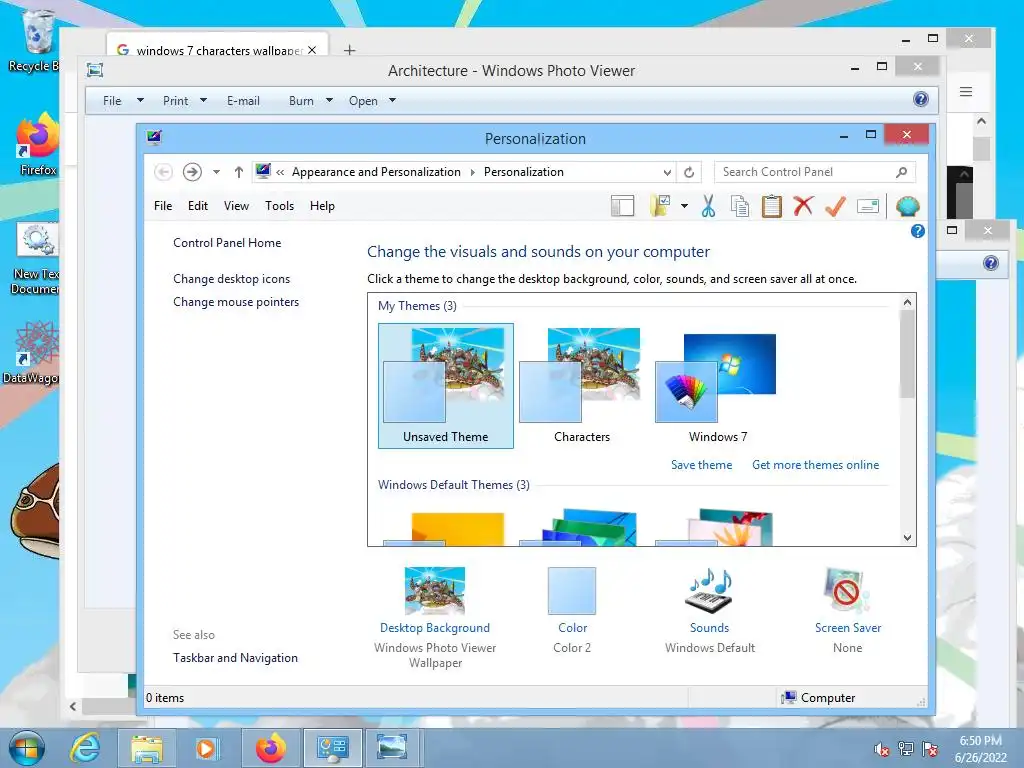Image resolution: width=1024 pixels, height=768 pixels.
Task: Select the Windows 7 theme
Action: (717, 386)
